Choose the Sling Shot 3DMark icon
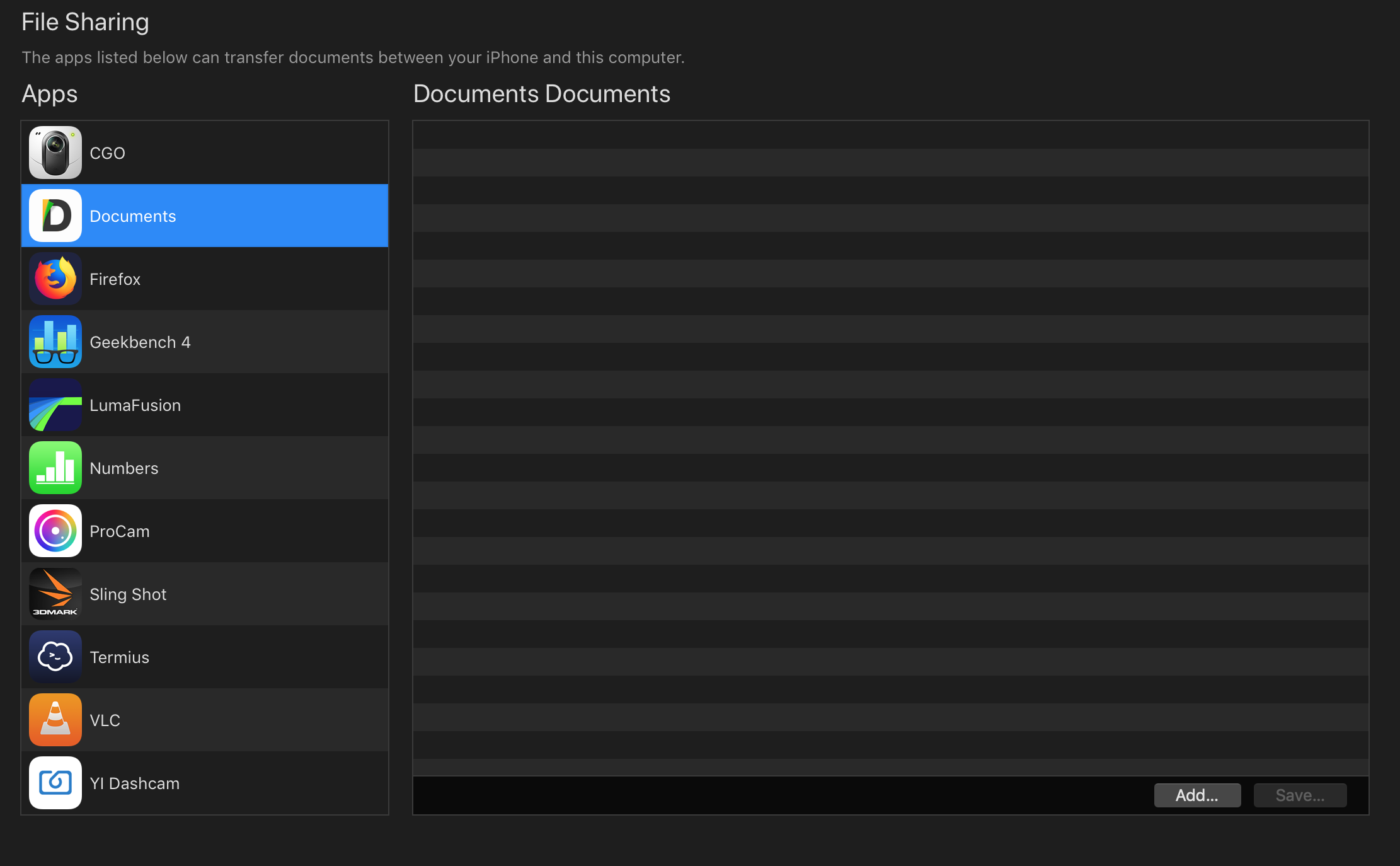 click(x=55, y=594)
